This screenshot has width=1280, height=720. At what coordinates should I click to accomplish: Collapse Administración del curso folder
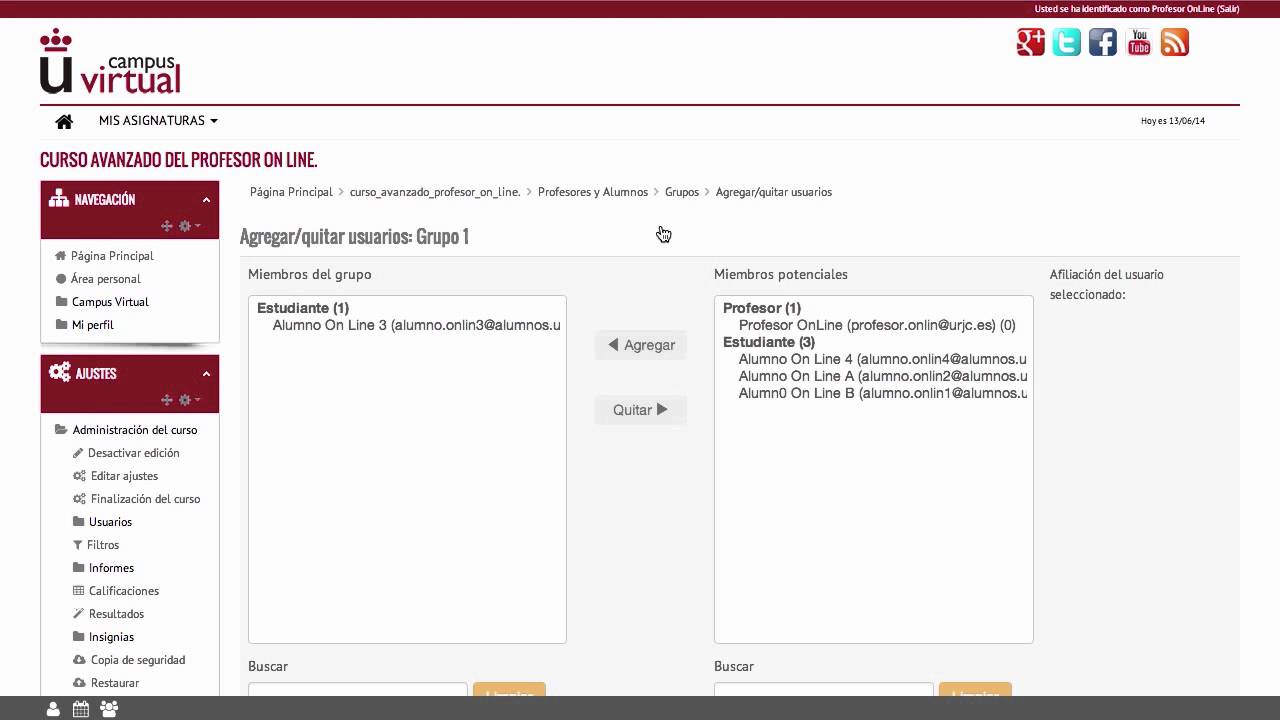pyautogui.click(x=135, y=430)
